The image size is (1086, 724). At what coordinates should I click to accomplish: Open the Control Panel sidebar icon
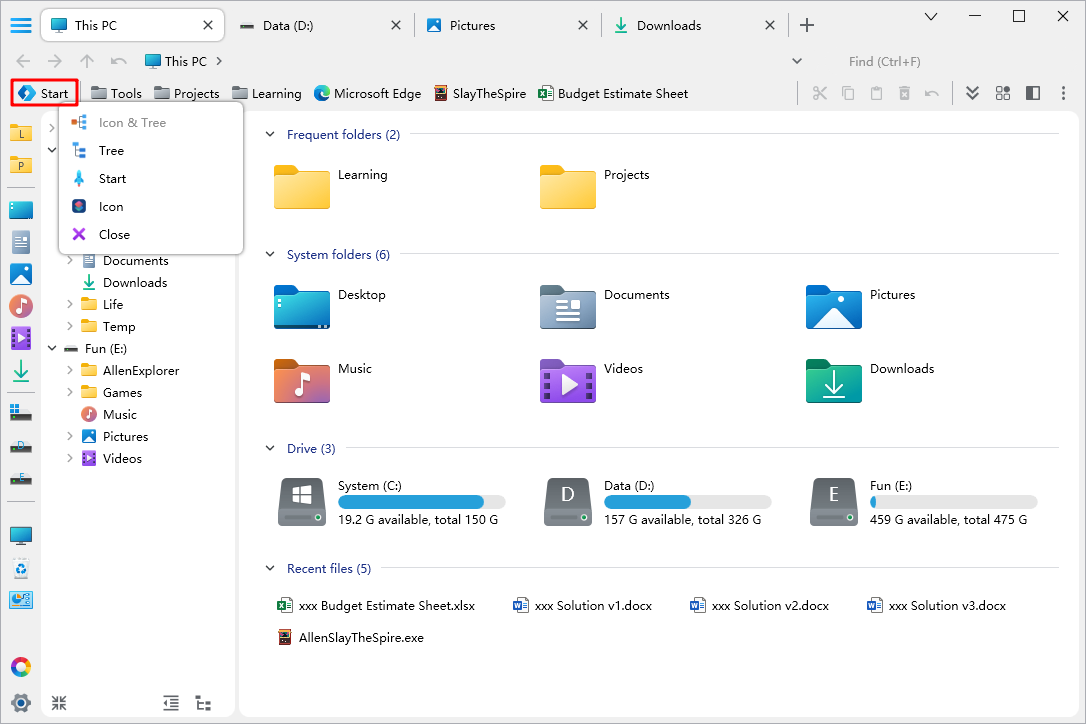(21, 600)
